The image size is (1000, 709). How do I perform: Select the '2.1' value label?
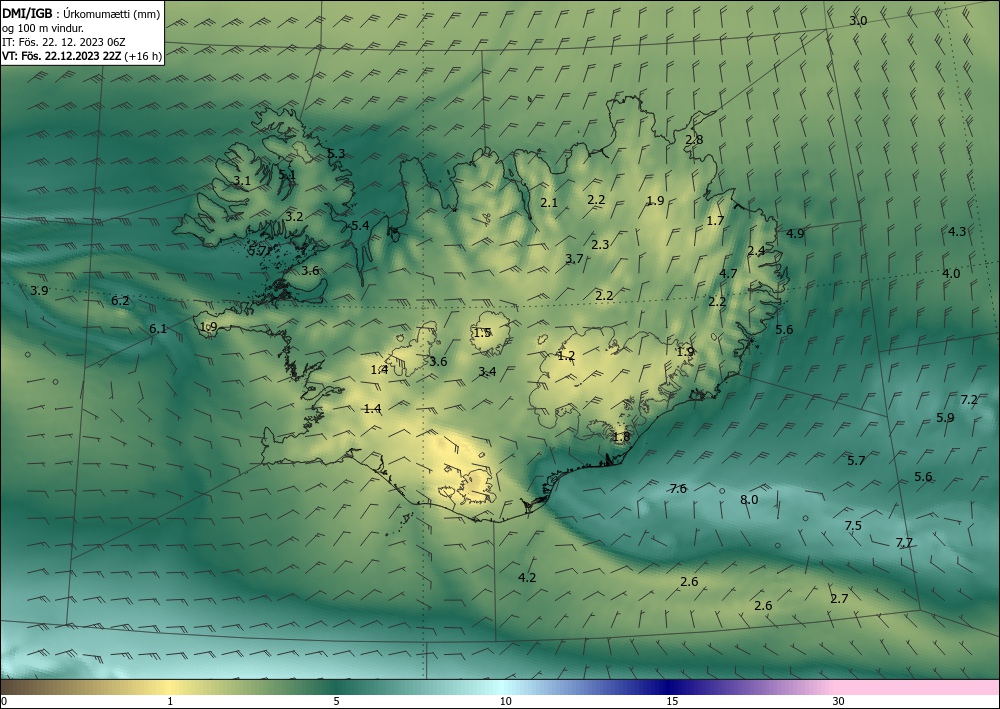(549, 203)
